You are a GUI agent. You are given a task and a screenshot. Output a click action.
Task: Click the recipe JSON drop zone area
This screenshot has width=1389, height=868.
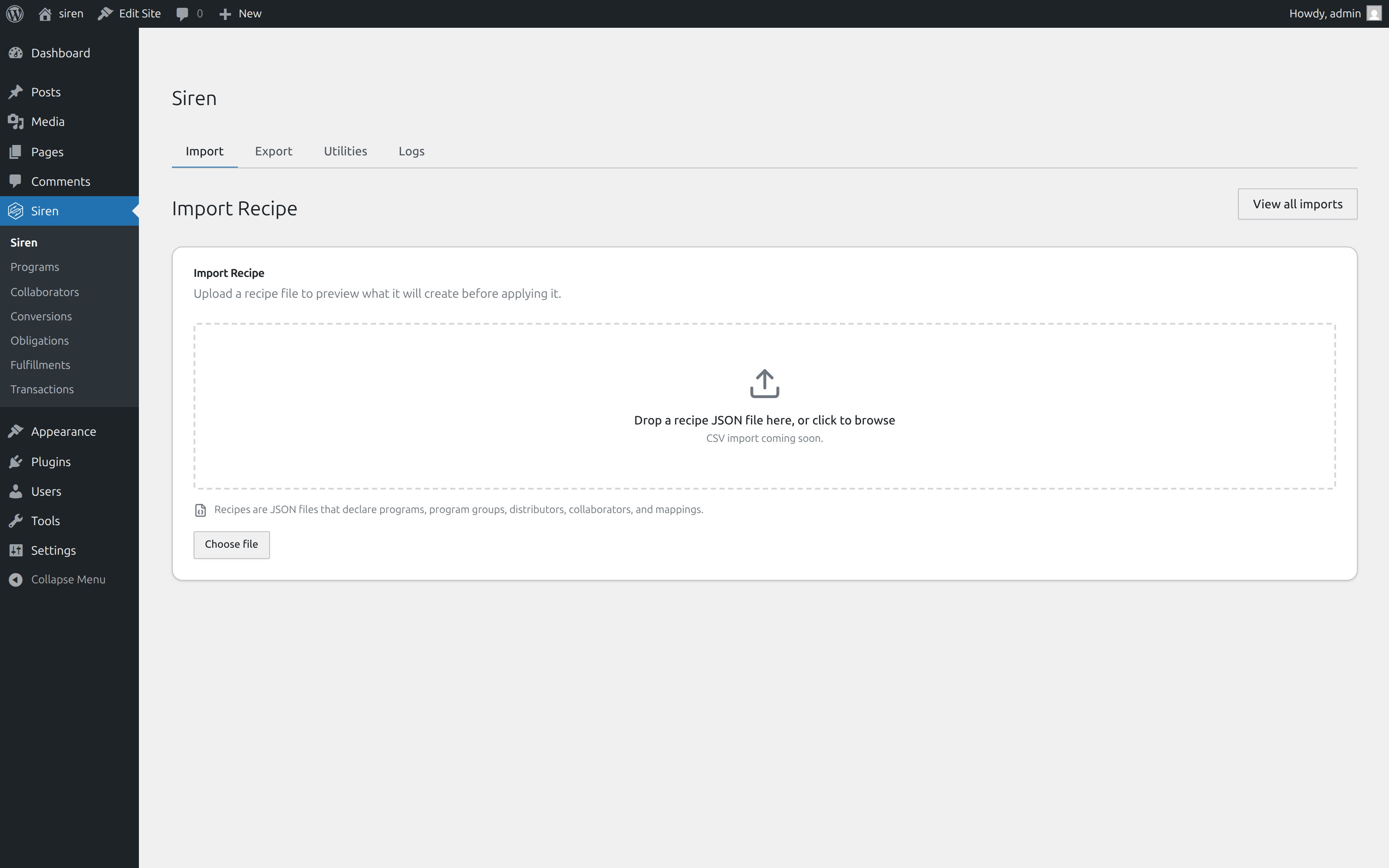(x=764, y=406)
